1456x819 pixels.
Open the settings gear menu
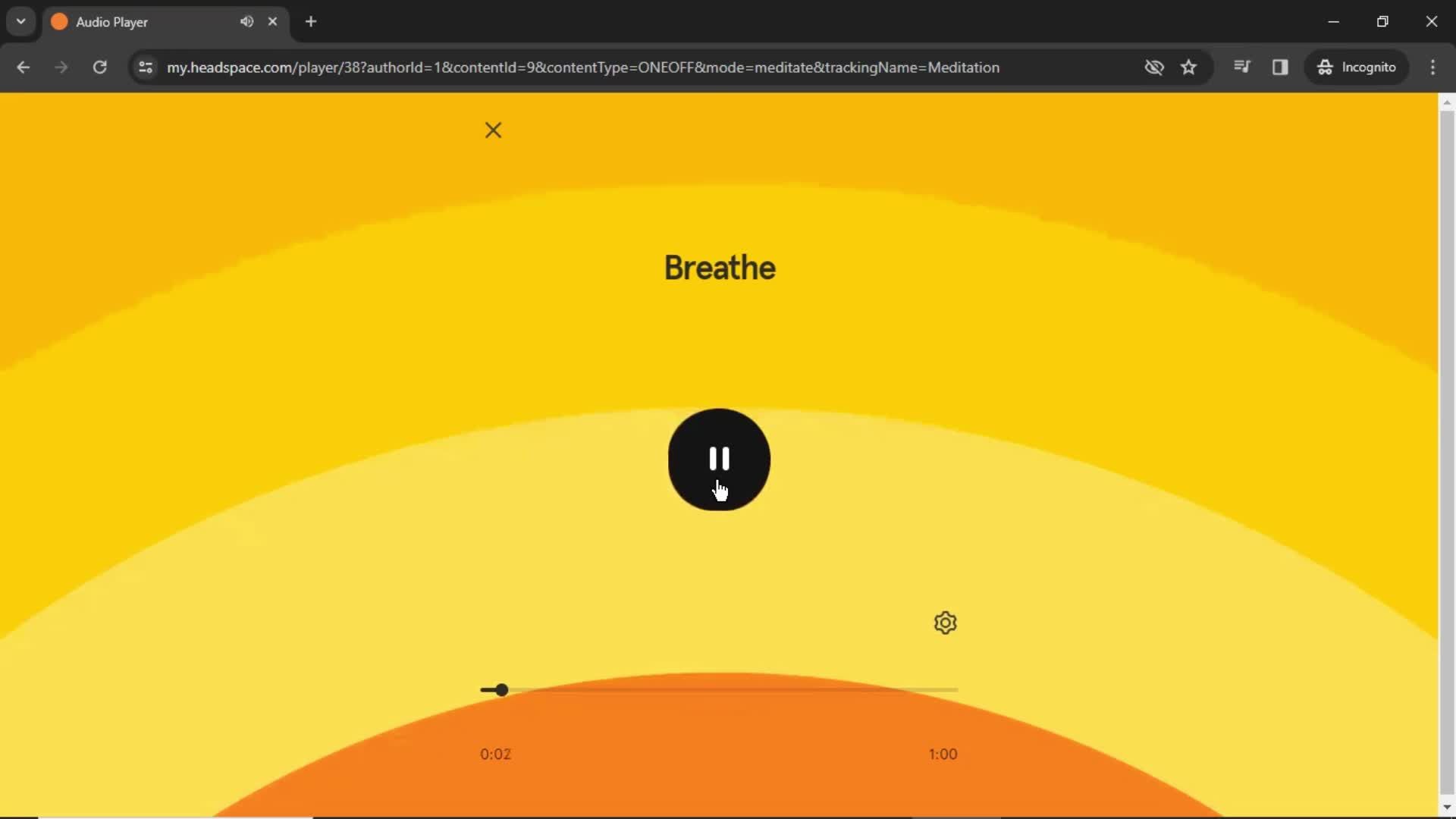[x=944, y=623]
